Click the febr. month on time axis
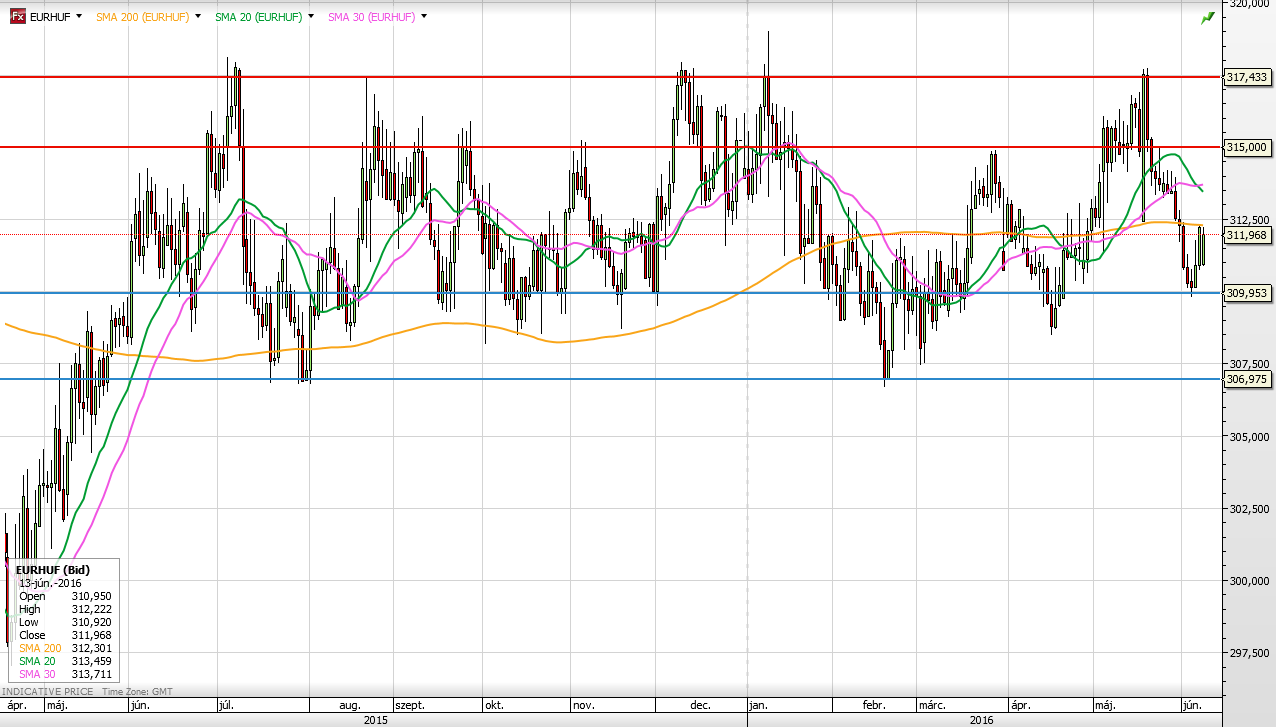The height and width of the screenshot is (727, 1276). tap(874, 705)
